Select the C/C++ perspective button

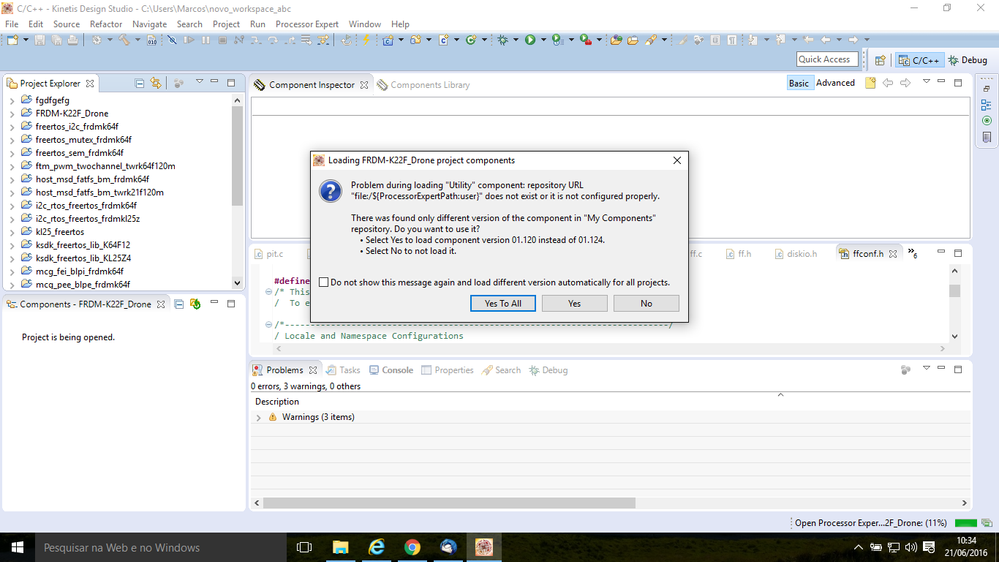pyautogui.click(x=919, y=60)
